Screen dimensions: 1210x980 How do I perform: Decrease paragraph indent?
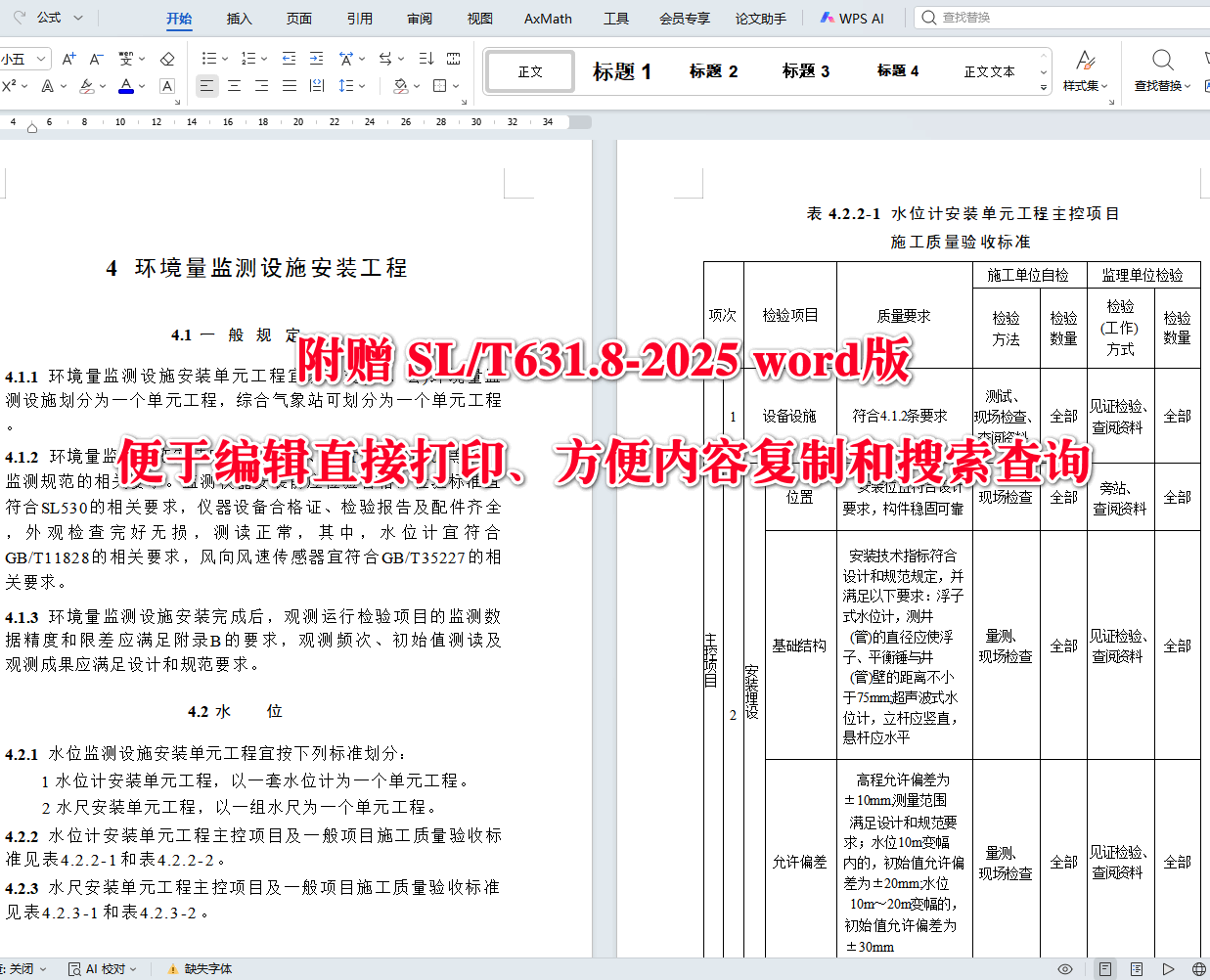point(289,59)
